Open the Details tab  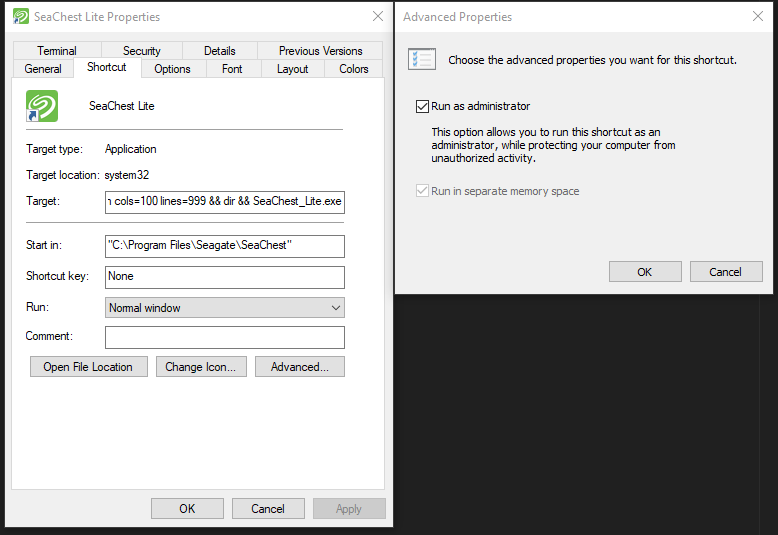click(220, 51)
